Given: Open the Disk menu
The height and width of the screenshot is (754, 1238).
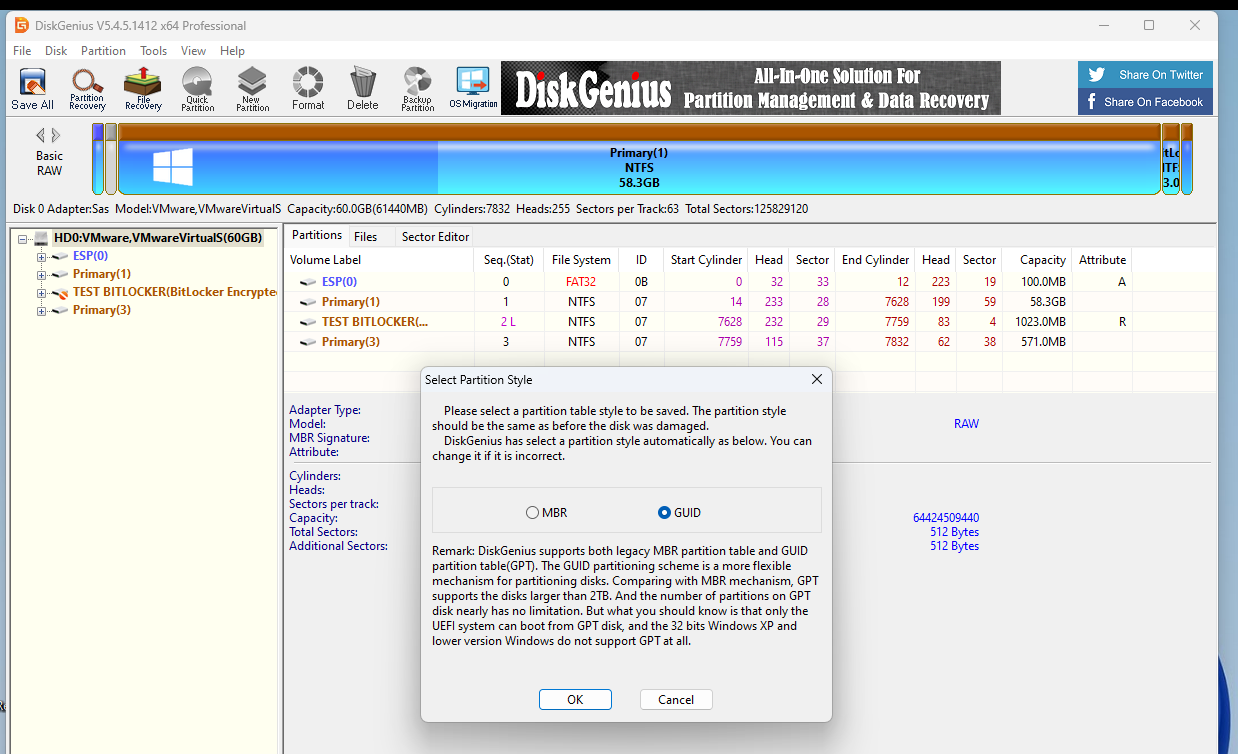Looking at the screenshot, I should [56, 51].
